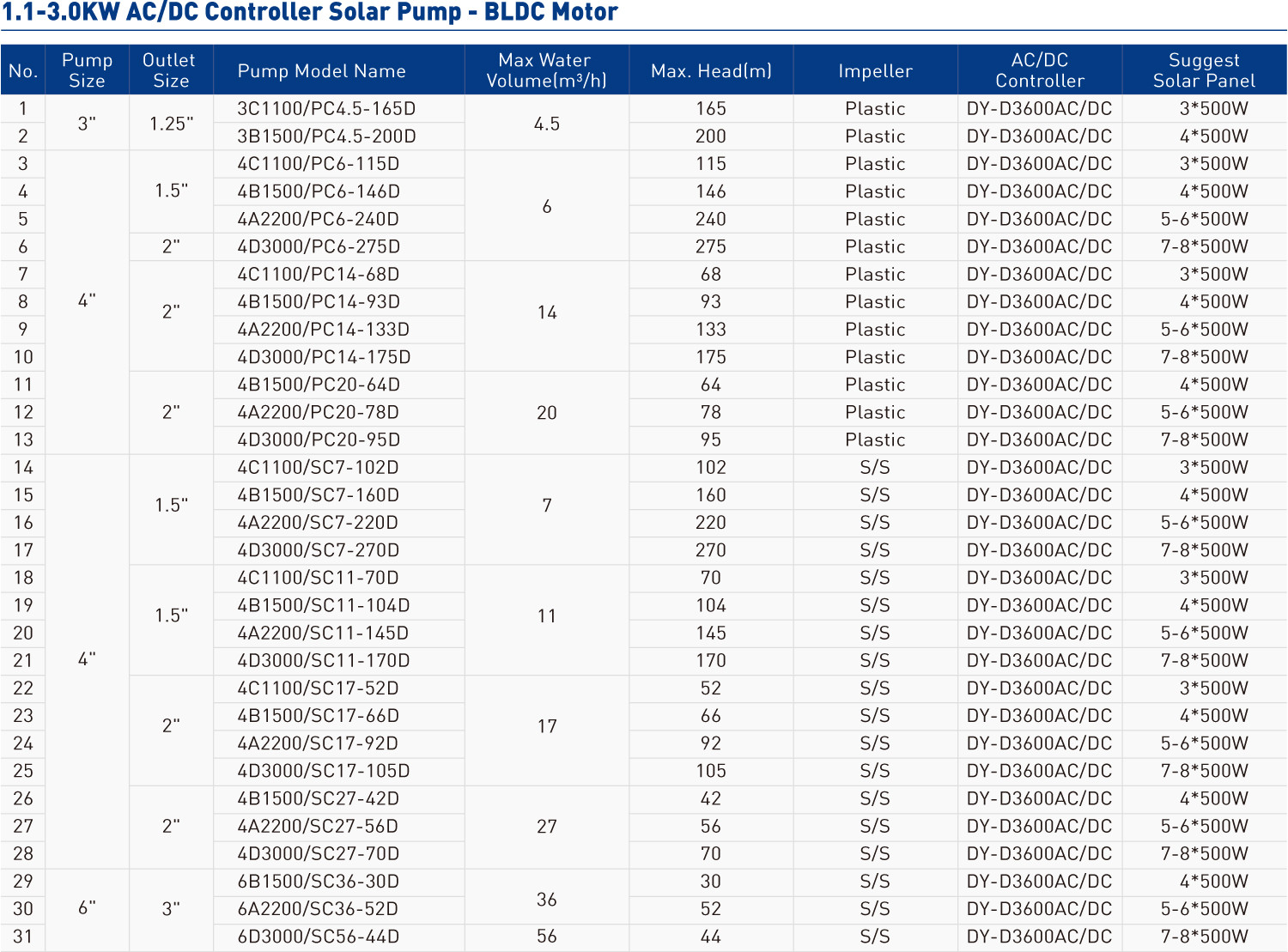Select model 4D3000/SC17-105D in table
The width and height of the screenshot is (1288, 952).
click(x=323, y=771)
